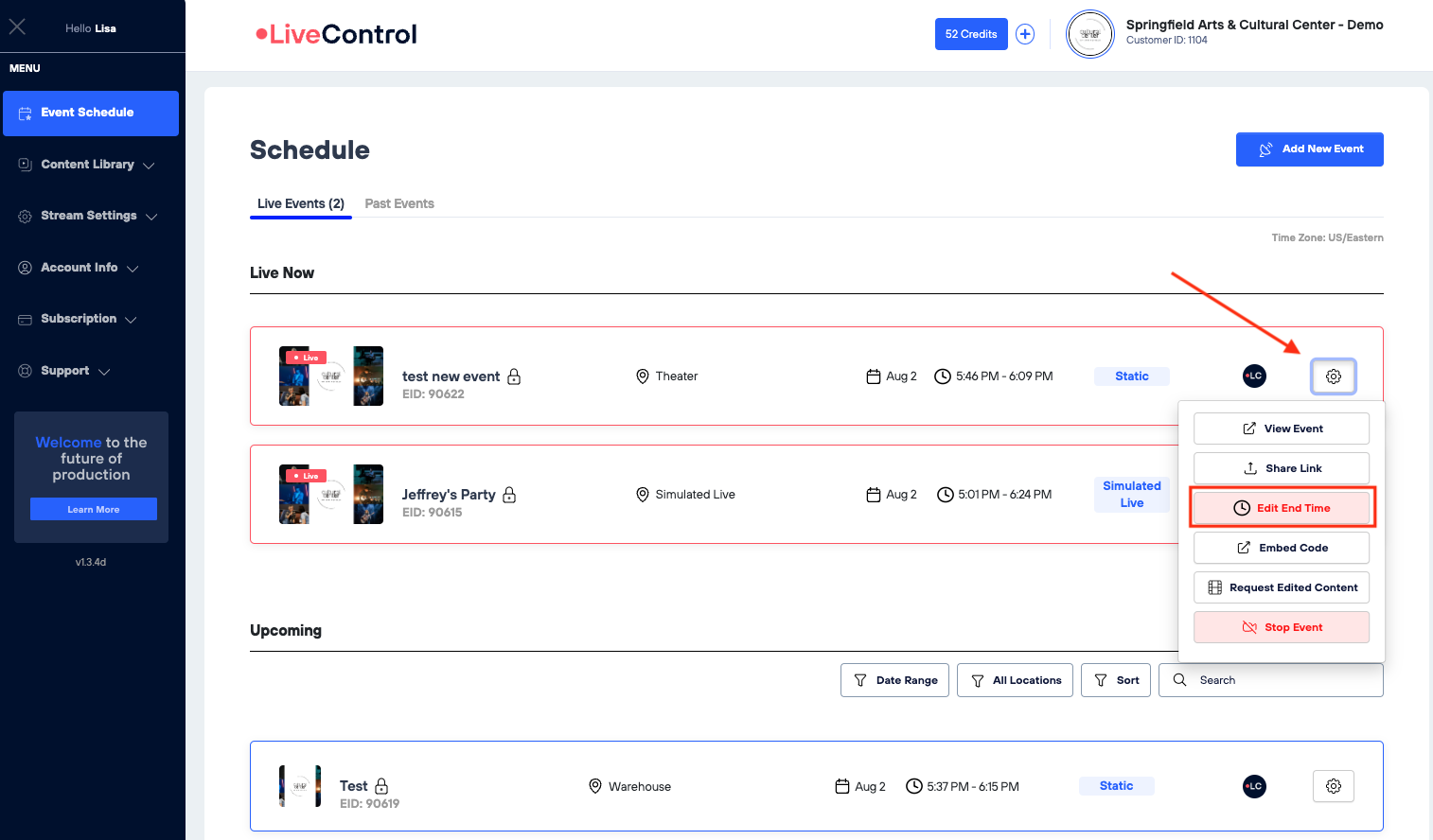Choose Stop Event in the dropdown menu
This screenshot has height=840, width=1433.
(1282, 627)
